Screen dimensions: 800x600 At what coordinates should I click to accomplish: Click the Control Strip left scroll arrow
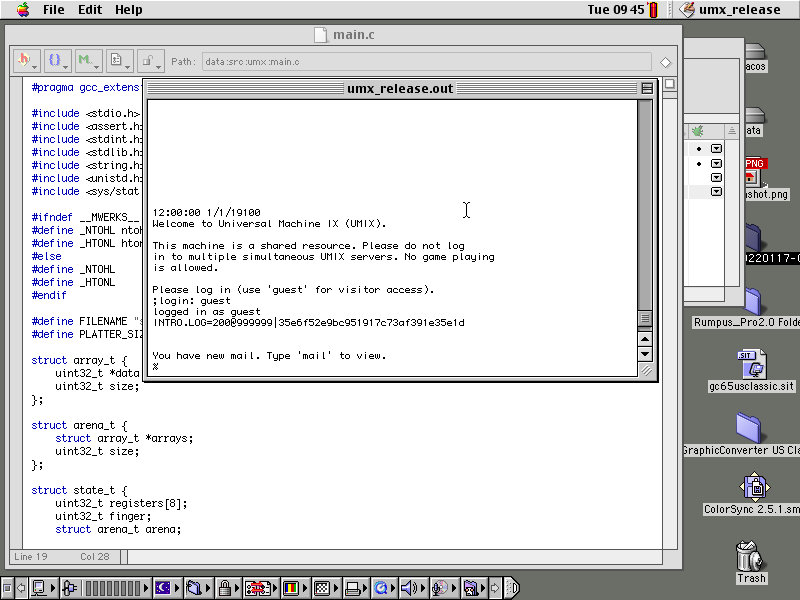21,588
